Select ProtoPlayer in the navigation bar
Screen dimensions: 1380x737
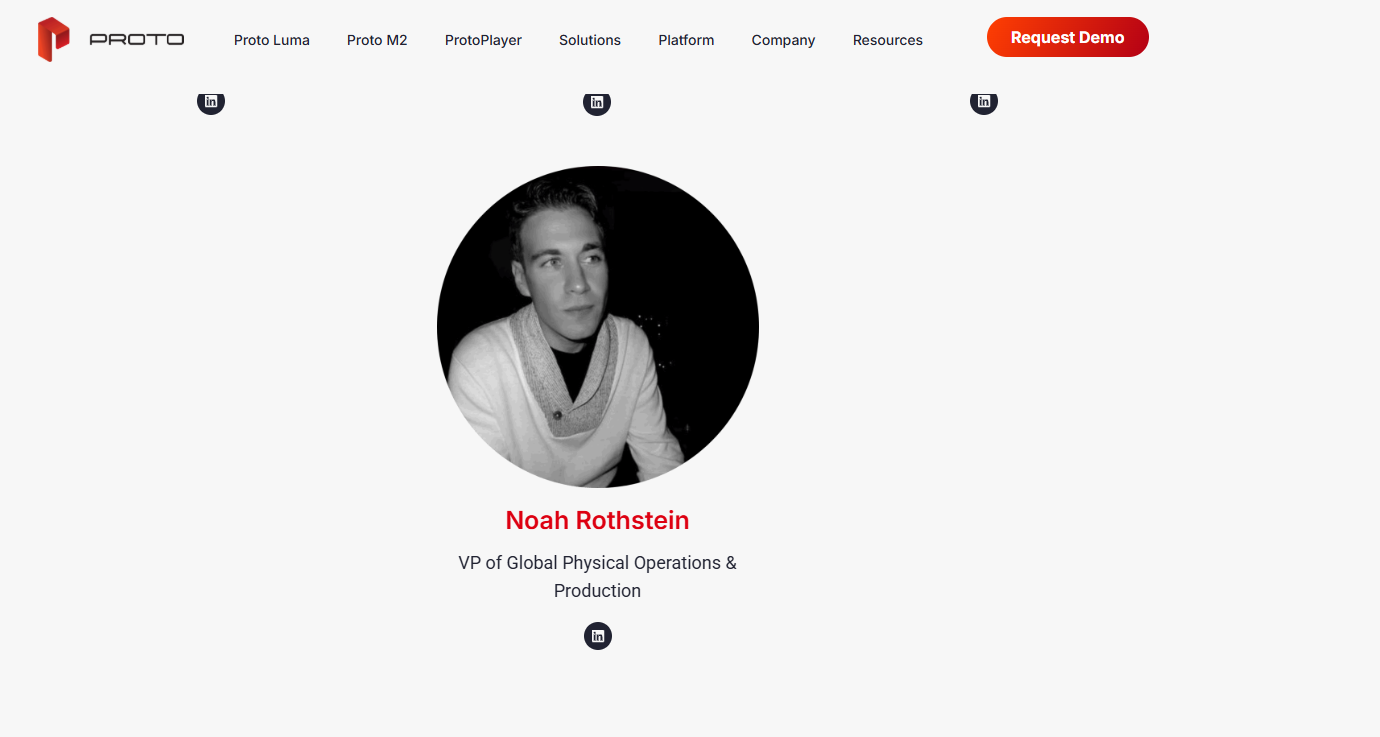(483, 40)
